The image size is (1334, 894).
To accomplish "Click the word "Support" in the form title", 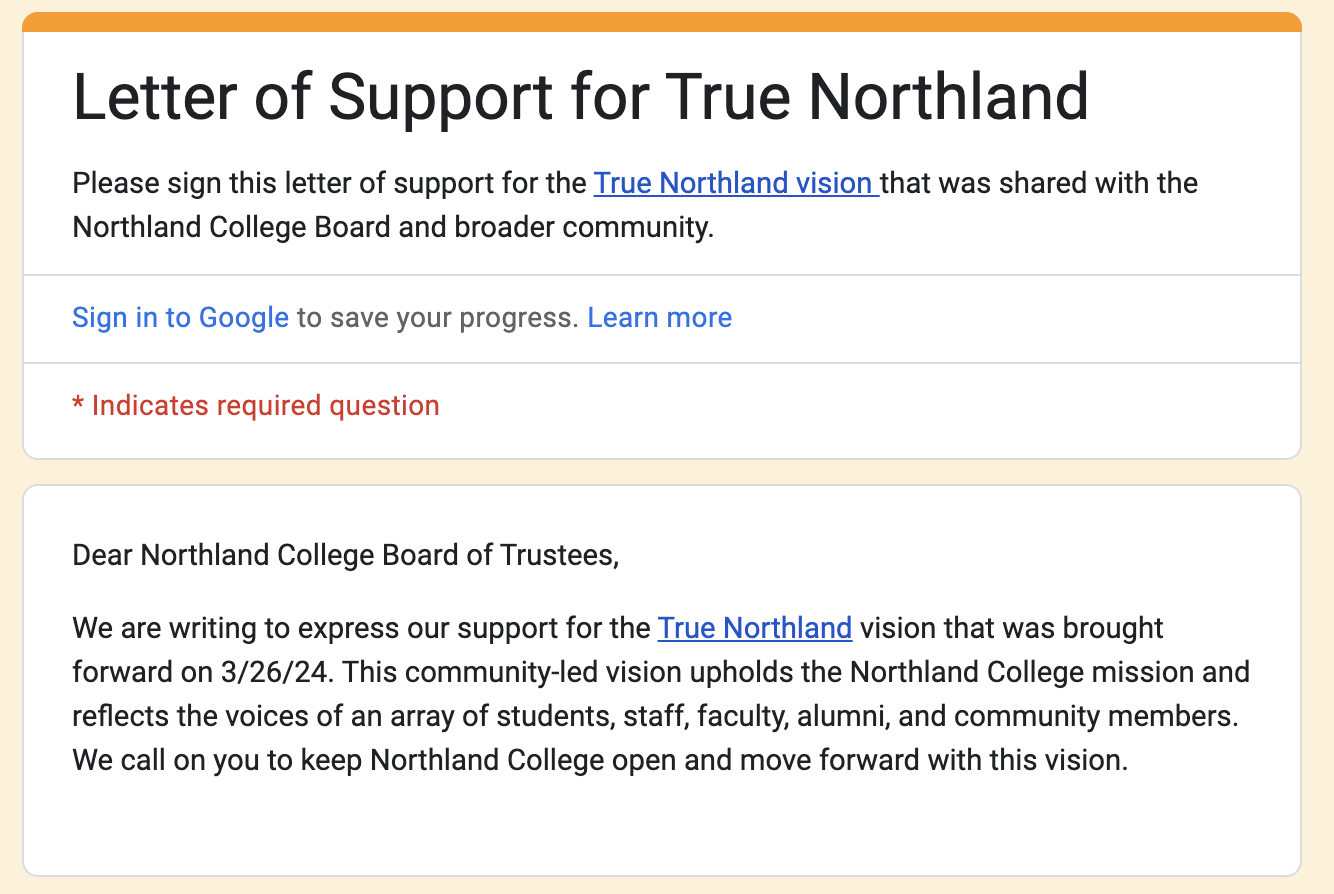I will 441,97.
